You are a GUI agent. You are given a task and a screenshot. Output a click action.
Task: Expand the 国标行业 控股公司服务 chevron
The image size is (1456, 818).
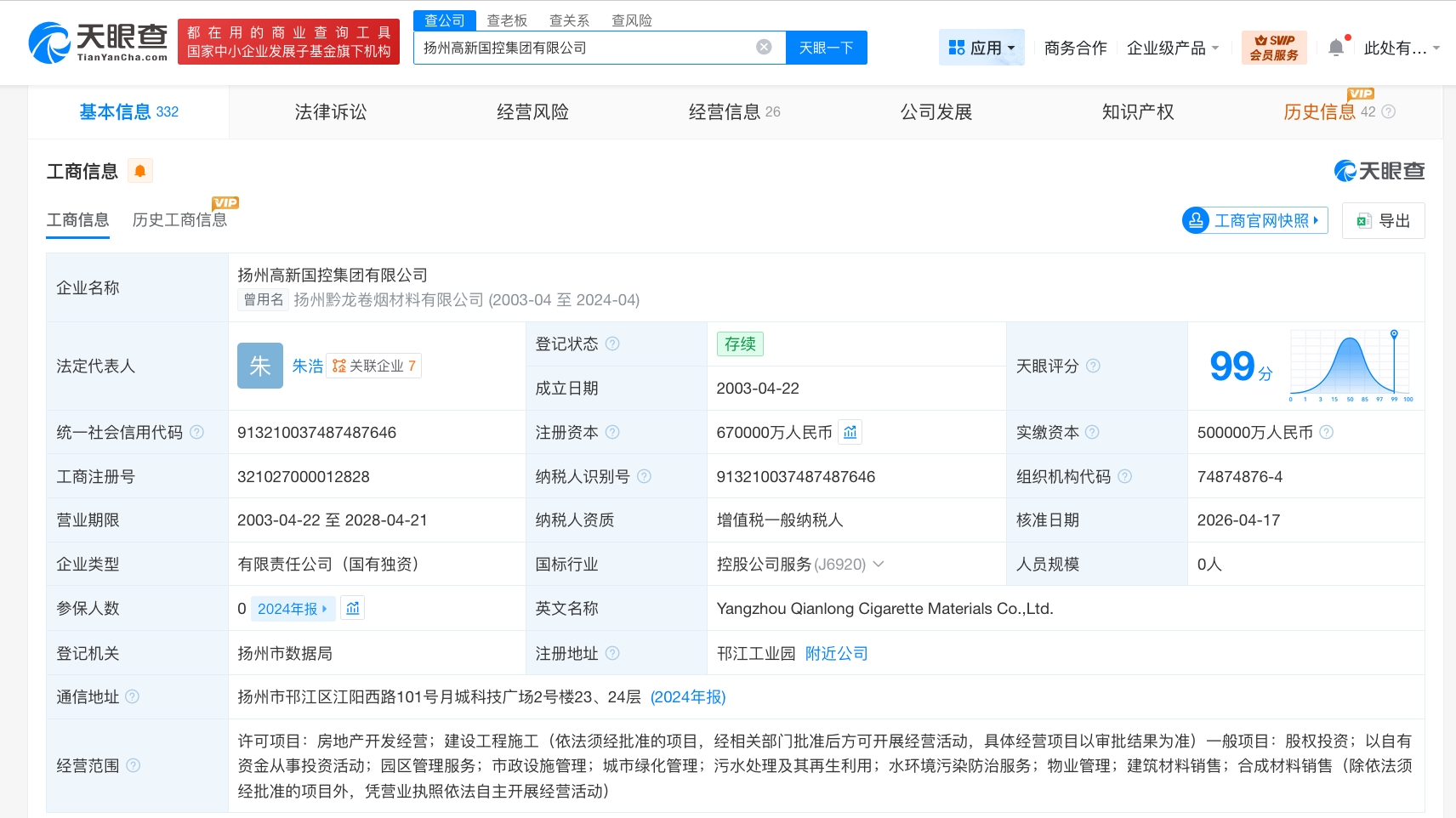coord(879,564)
